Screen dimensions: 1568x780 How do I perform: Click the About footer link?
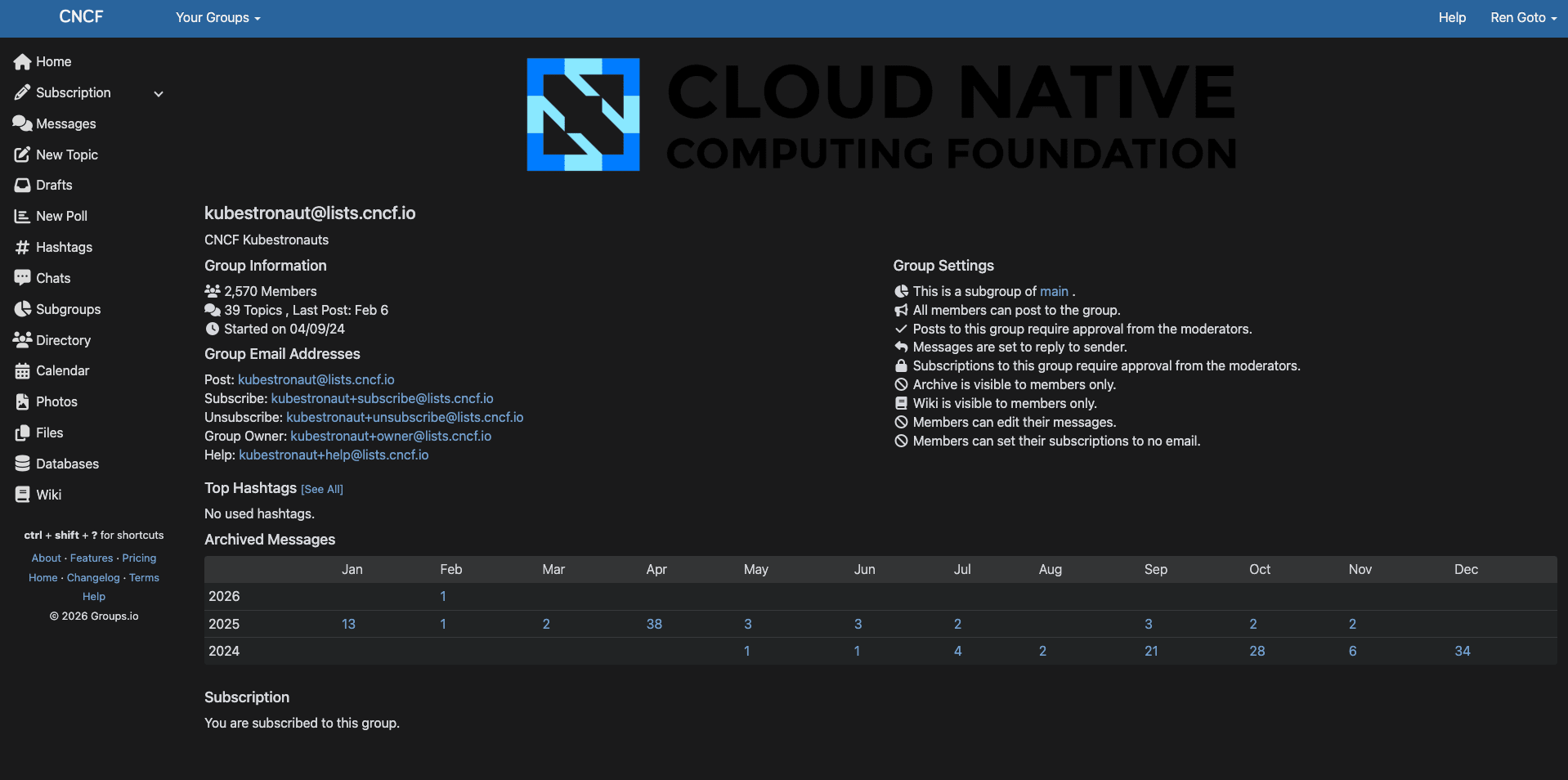click(47, 558)
